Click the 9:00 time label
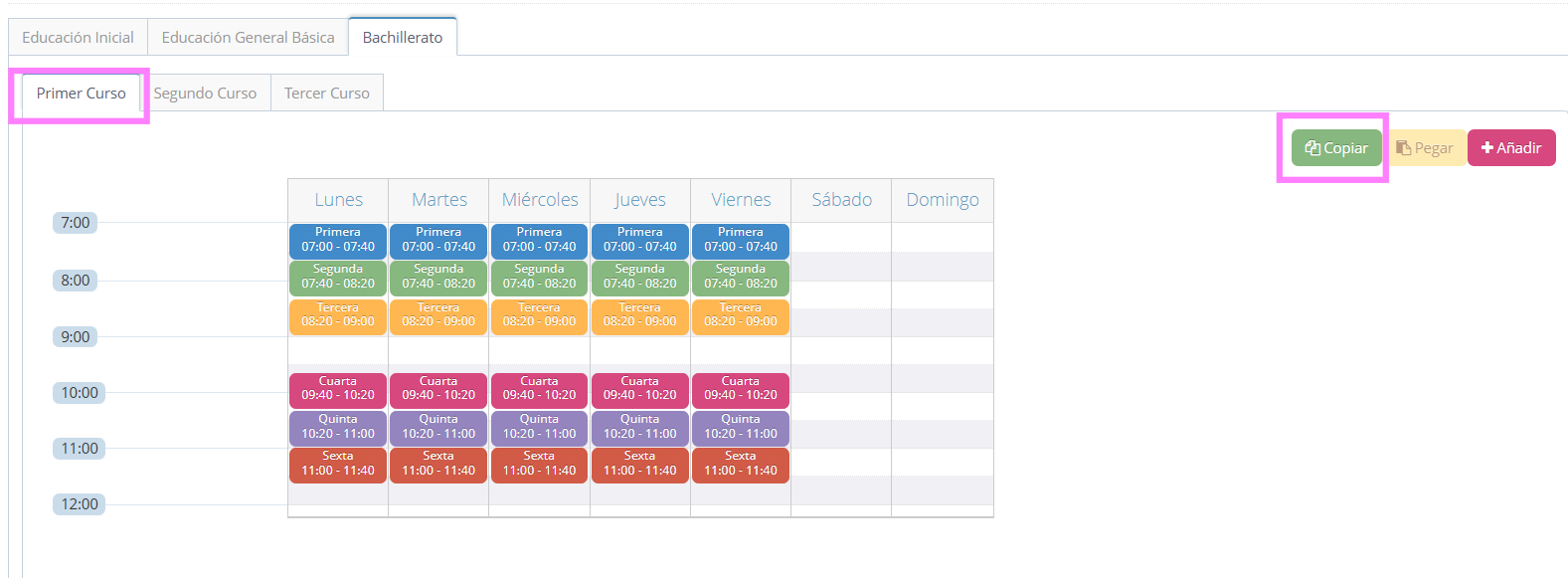This screenshot has width=1568, height=578. pyautogui.click(x=75, y=337)
